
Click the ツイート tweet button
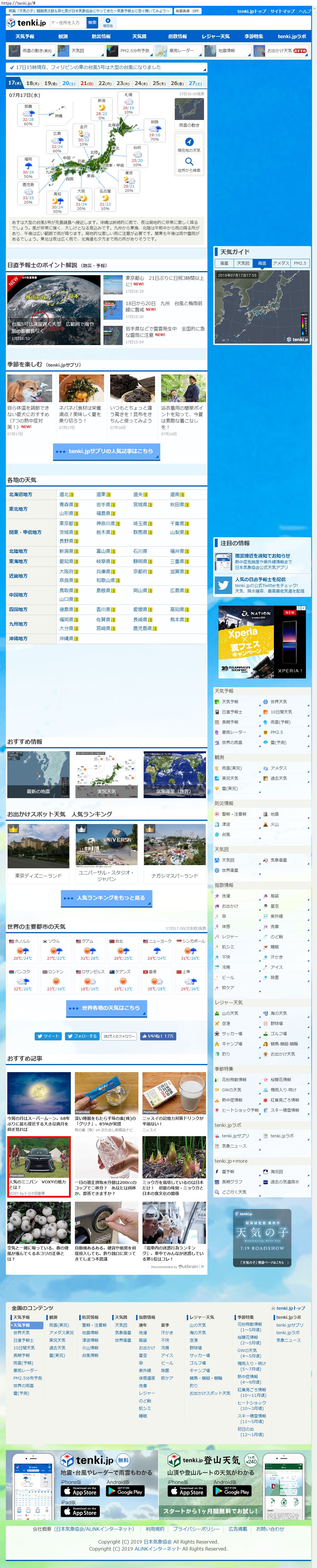[48, 1035]
